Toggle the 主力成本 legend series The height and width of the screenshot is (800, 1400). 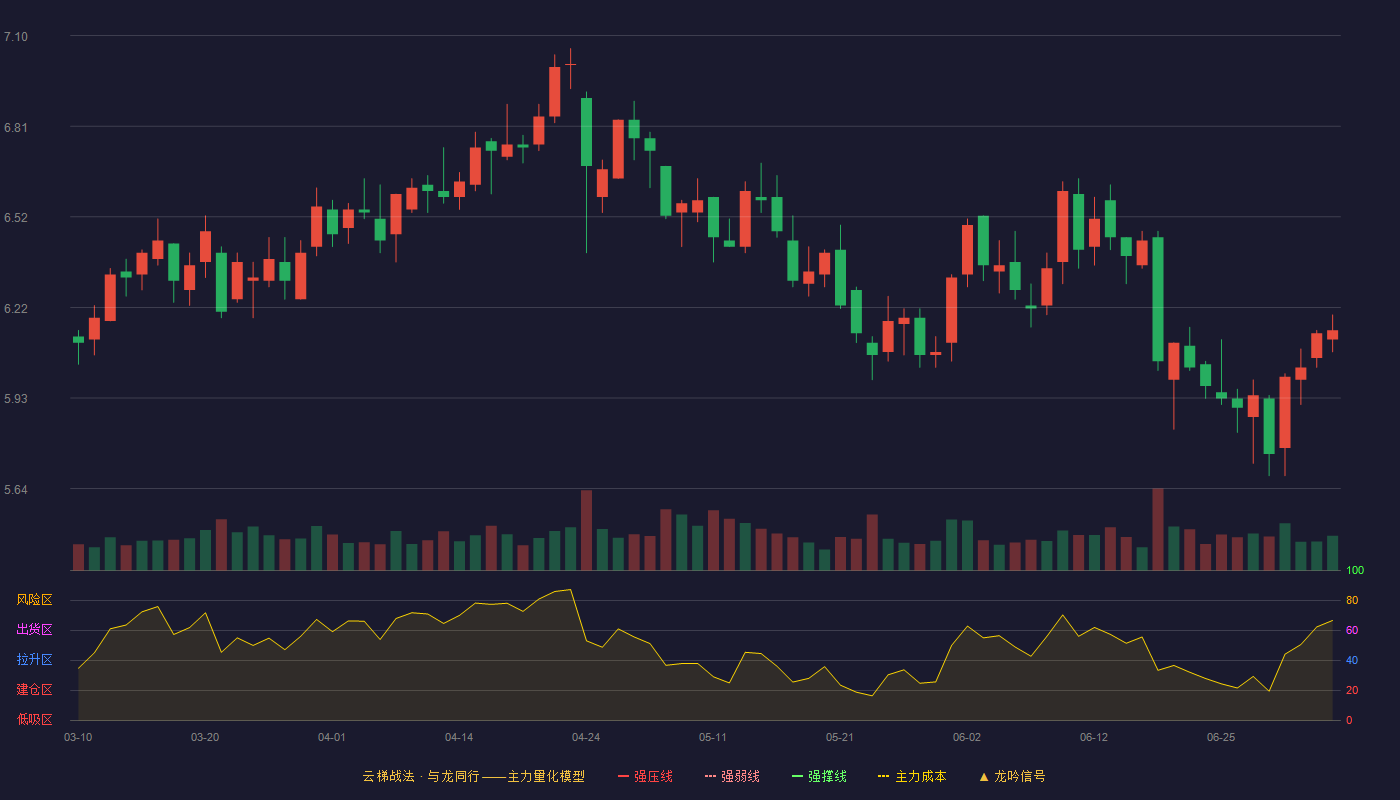pos(912,776)
